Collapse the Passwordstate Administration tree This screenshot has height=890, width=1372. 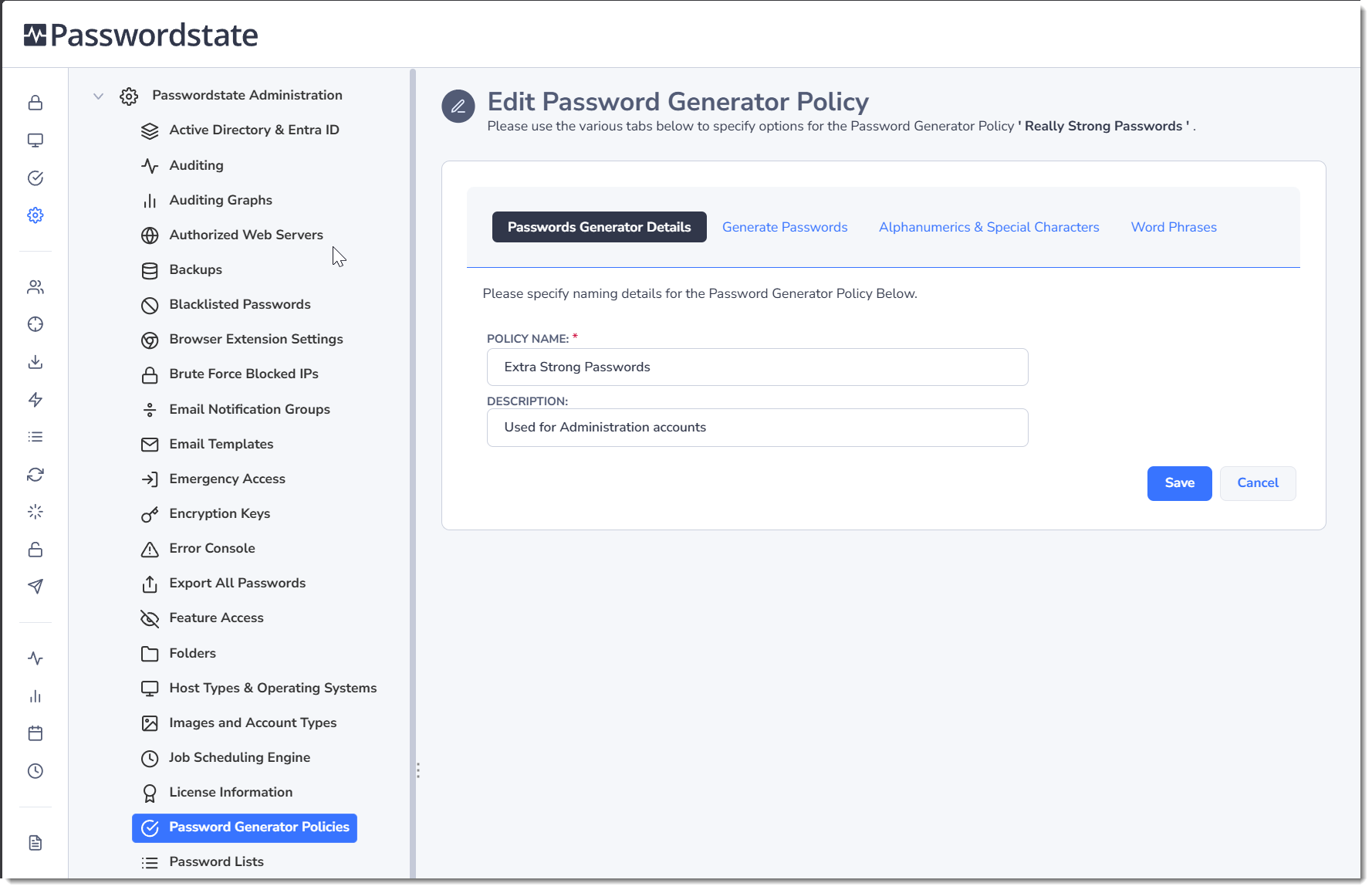click(x=98, y=96)
